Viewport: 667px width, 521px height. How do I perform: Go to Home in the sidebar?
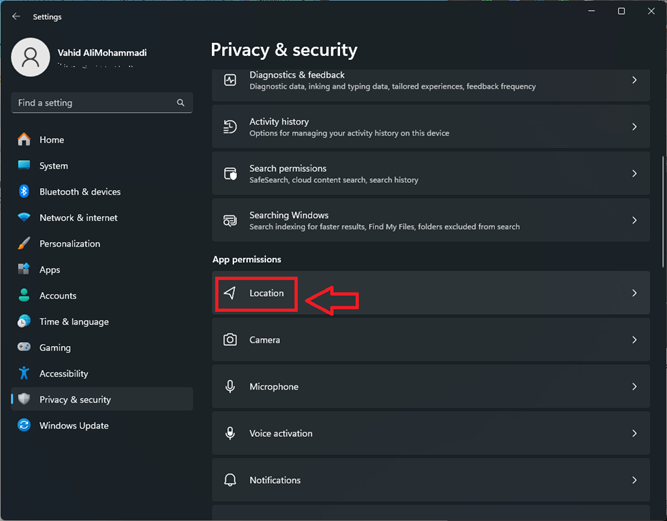(x=102, y=140)
